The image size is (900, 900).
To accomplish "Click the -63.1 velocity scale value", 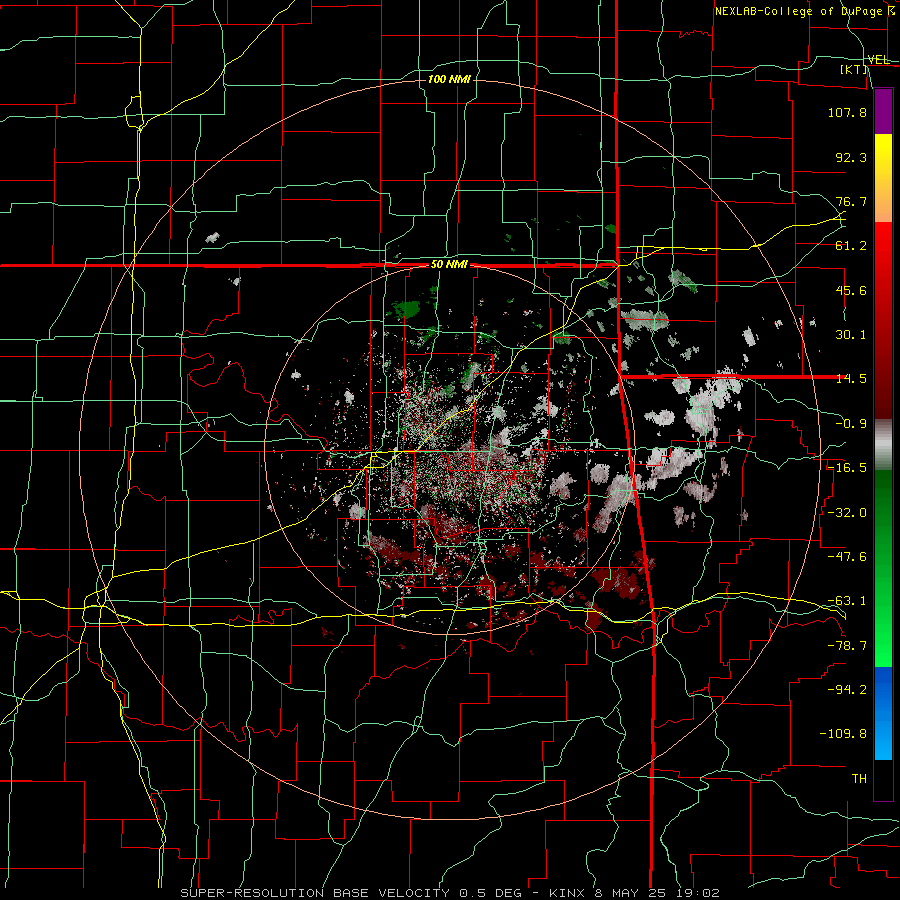I will [847, 601].
